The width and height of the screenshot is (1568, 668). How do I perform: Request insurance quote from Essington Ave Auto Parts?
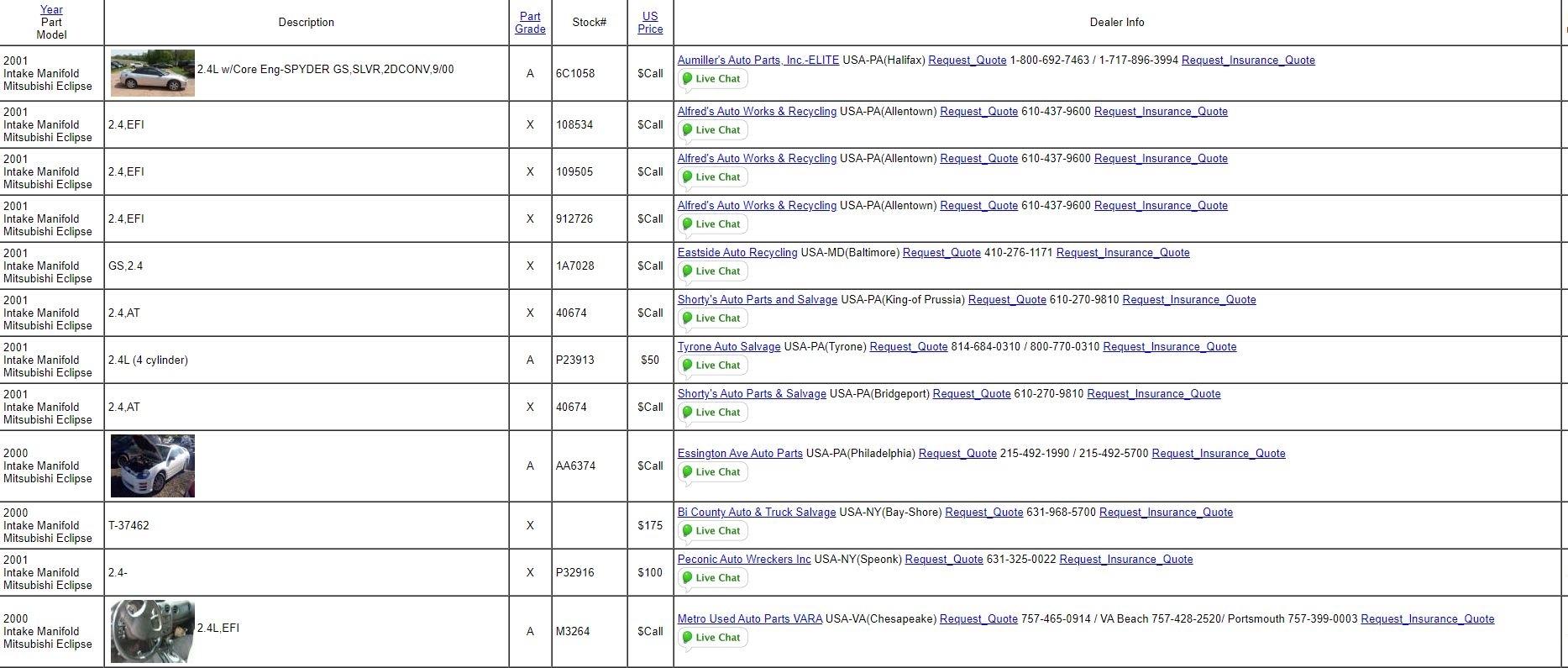pyautogui.click(x=1219, y=454)
